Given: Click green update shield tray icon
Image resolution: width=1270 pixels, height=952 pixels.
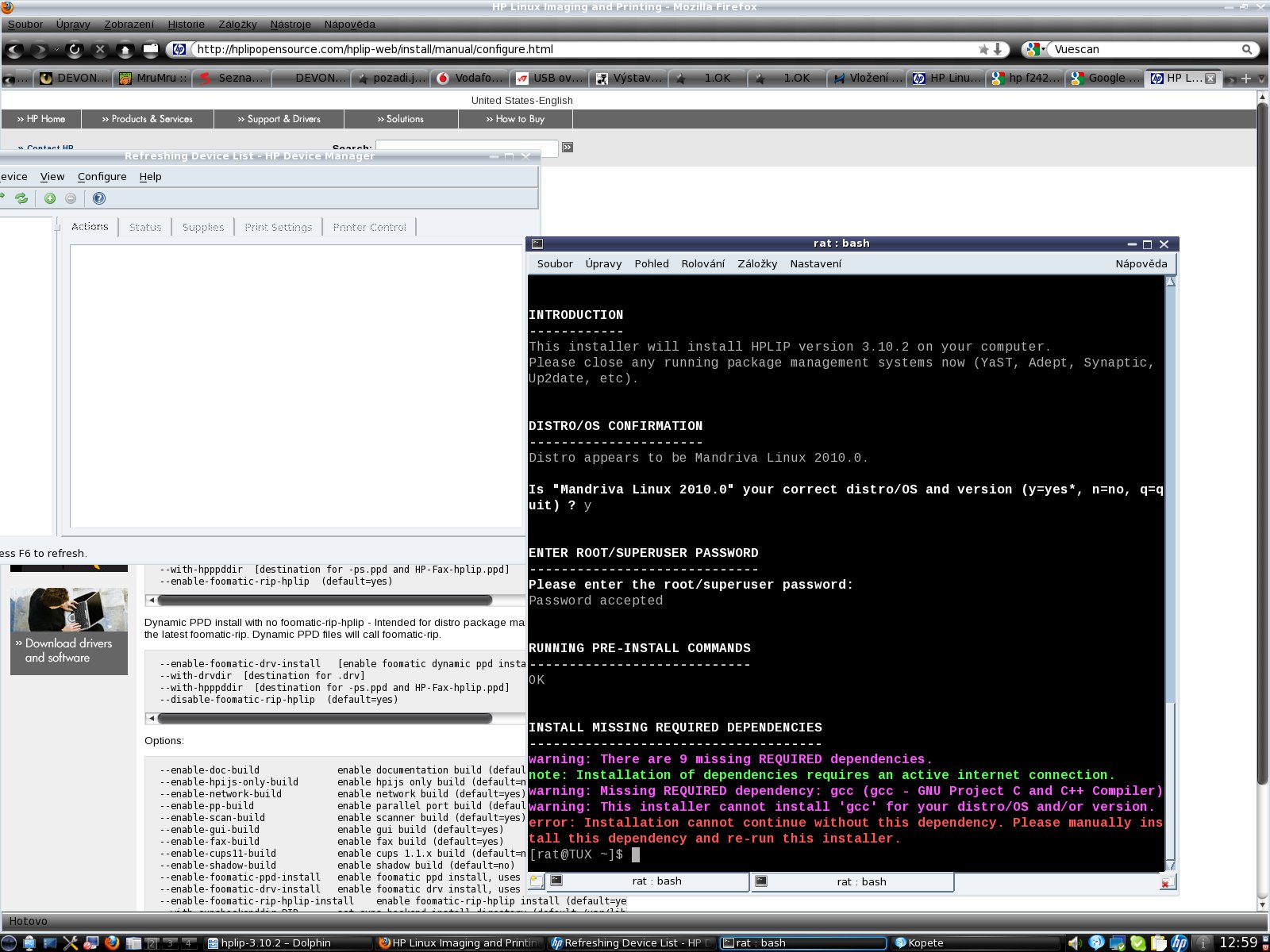Looking at the screenshot, I should (1138, 942).
